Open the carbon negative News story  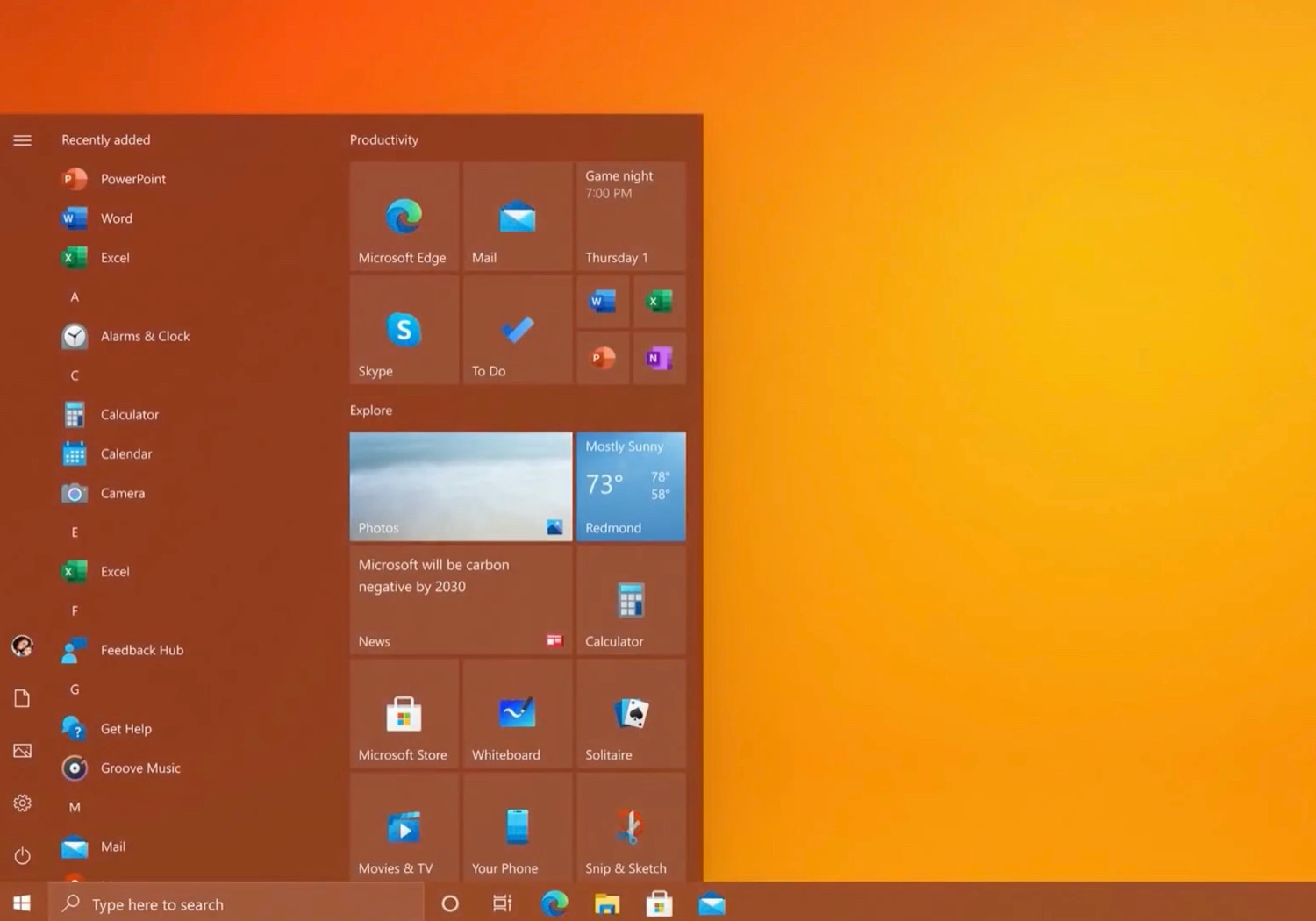click(x=461, y=601)
